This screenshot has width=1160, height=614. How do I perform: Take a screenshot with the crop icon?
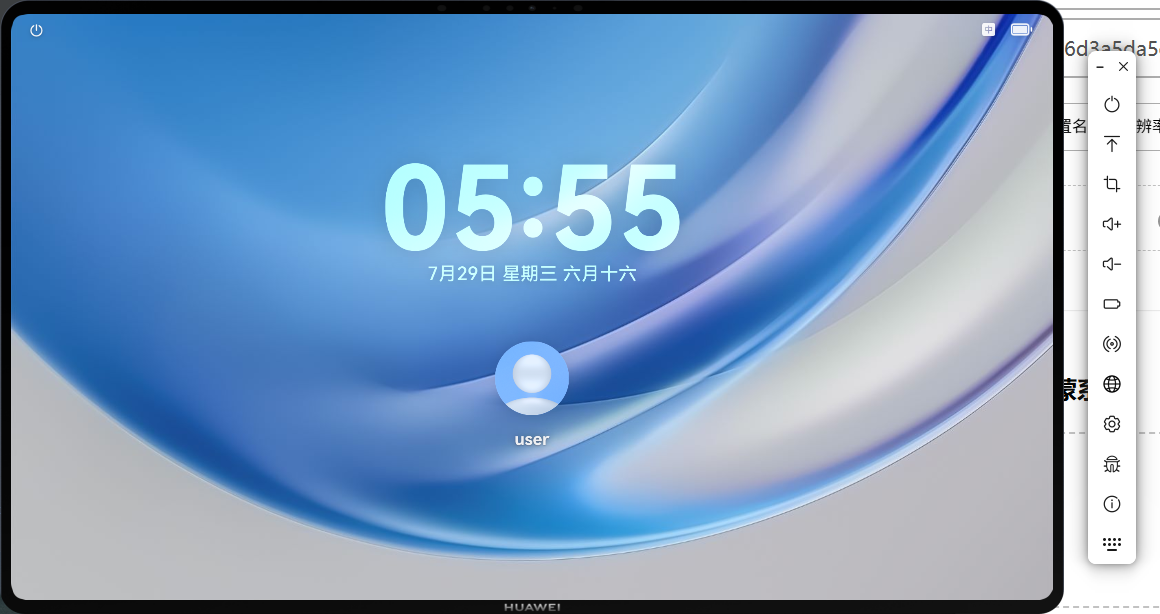[1112, 184]
